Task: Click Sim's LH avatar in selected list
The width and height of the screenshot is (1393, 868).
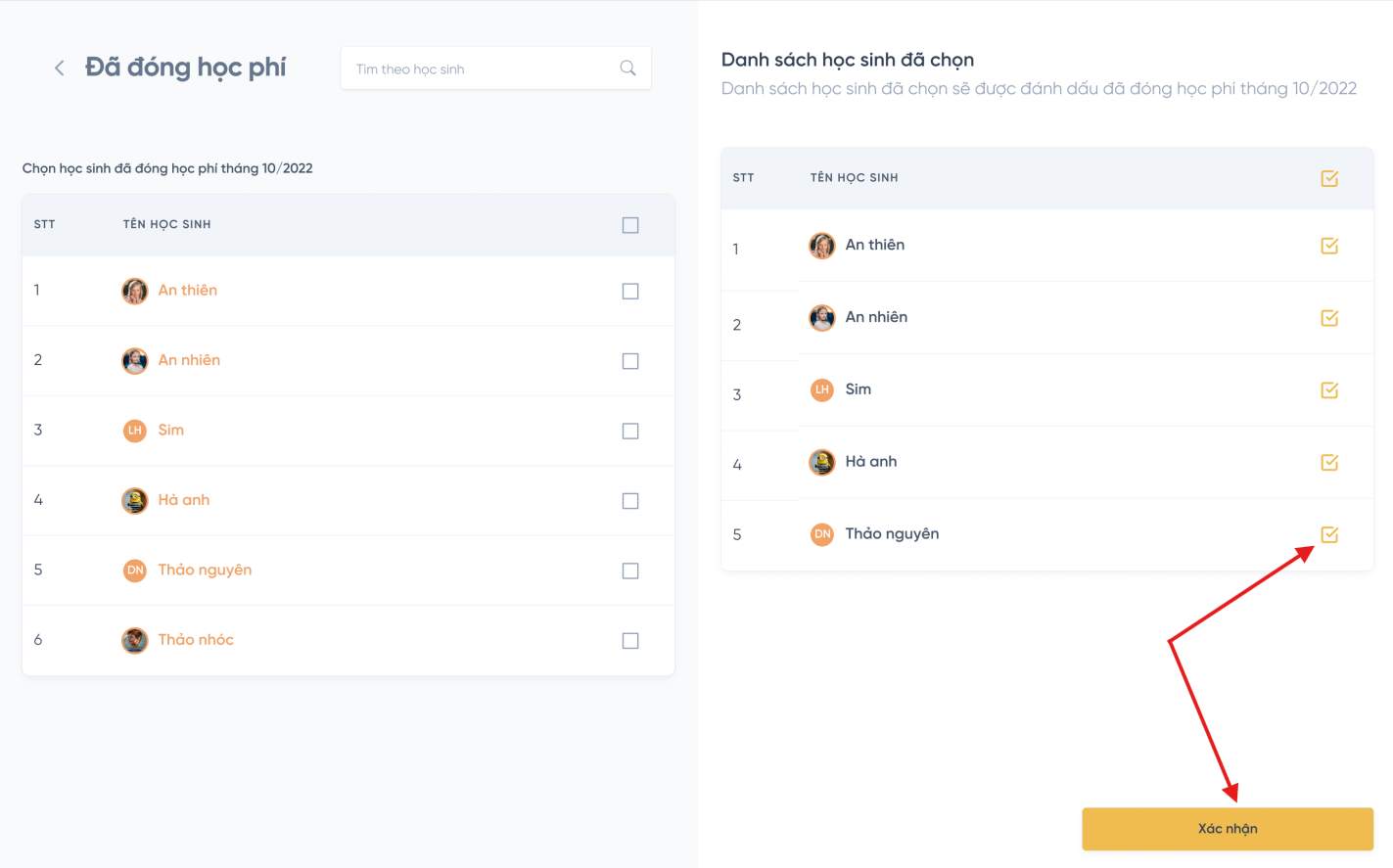Action: pos(822,390)
